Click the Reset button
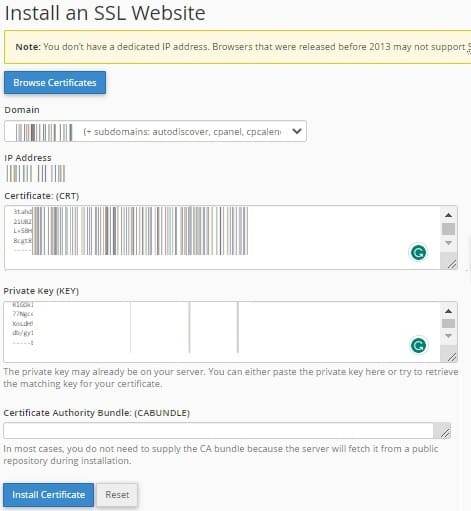 pyautogui.click(x=117, y=495)
